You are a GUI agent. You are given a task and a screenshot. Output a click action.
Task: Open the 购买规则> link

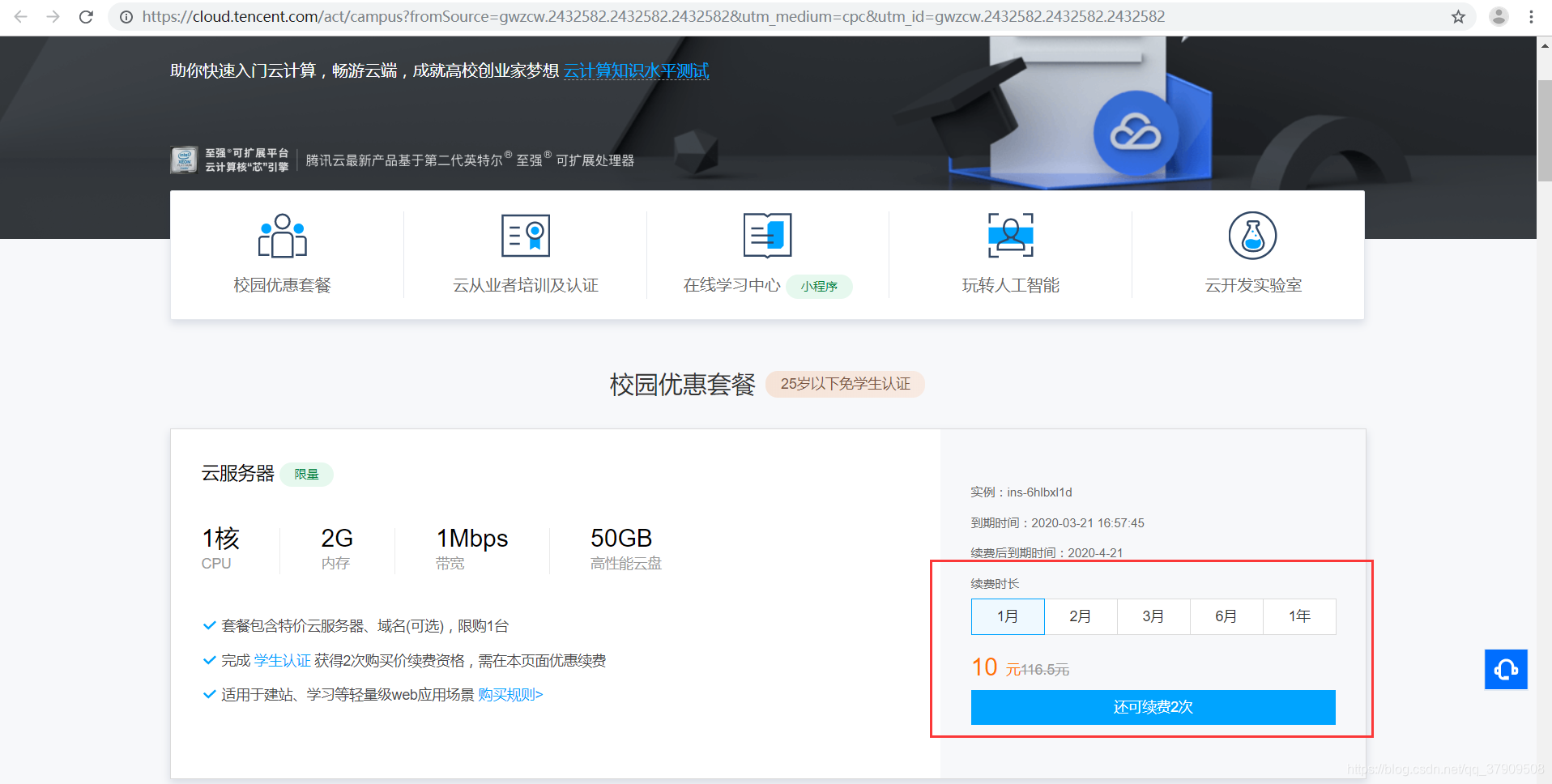[x=510, y=695]
